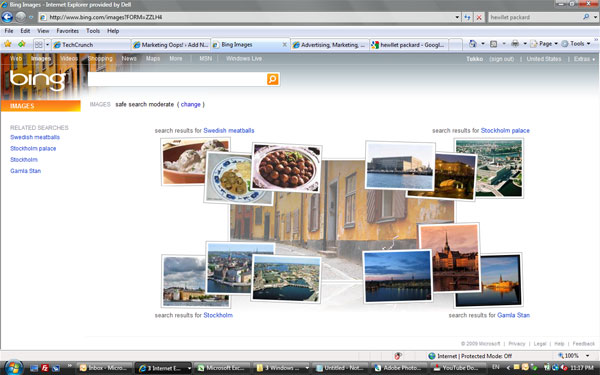Click the safe search change link

point(191,104)
